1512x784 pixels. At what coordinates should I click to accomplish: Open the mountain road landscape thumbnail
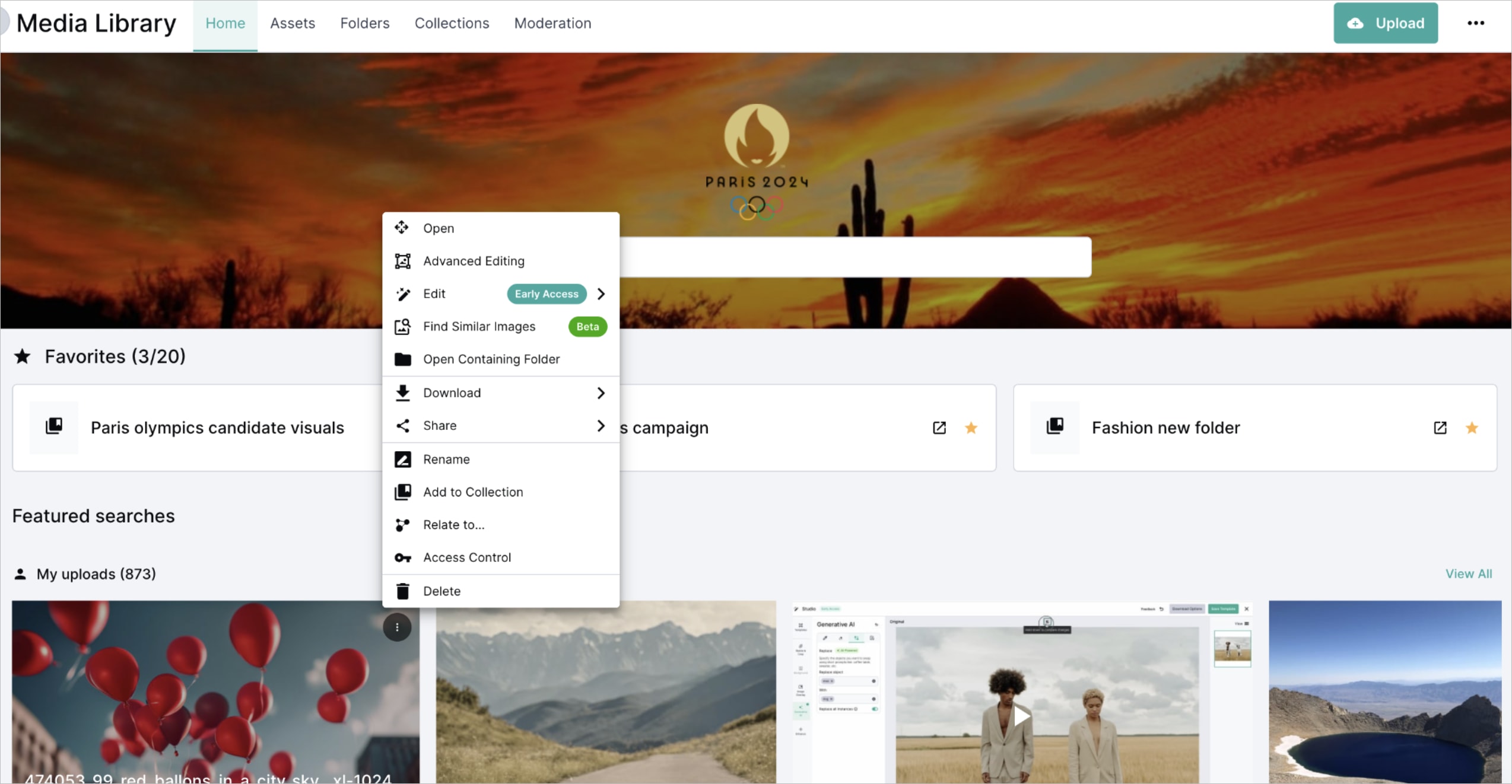[x=606, y=693]
